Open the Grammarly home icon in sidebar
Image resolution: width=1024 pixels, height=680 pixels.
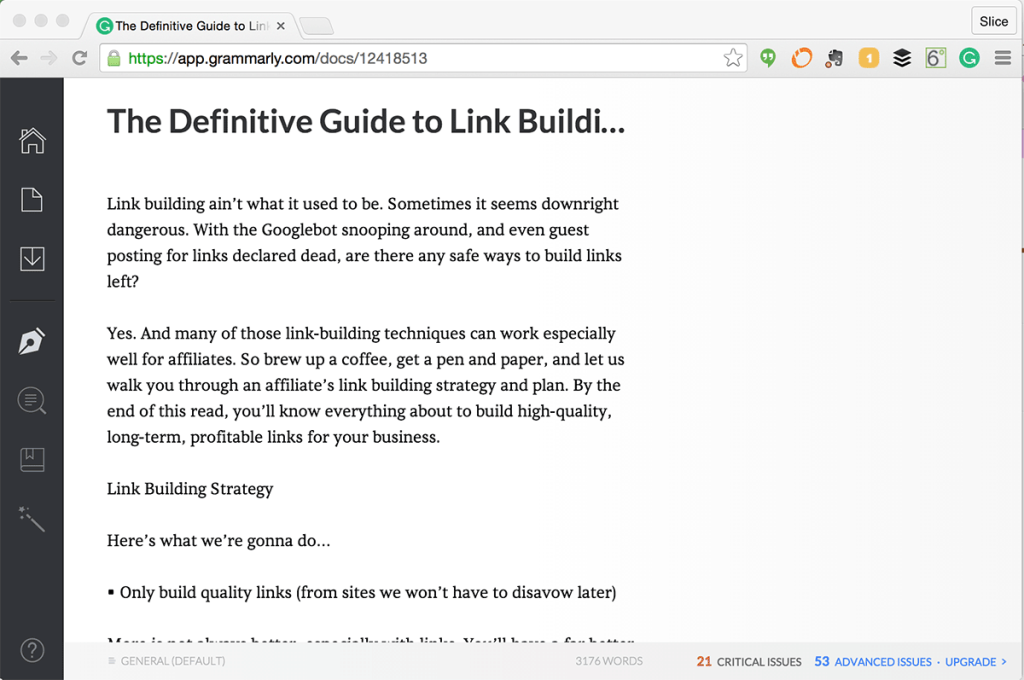coord(32,140)
